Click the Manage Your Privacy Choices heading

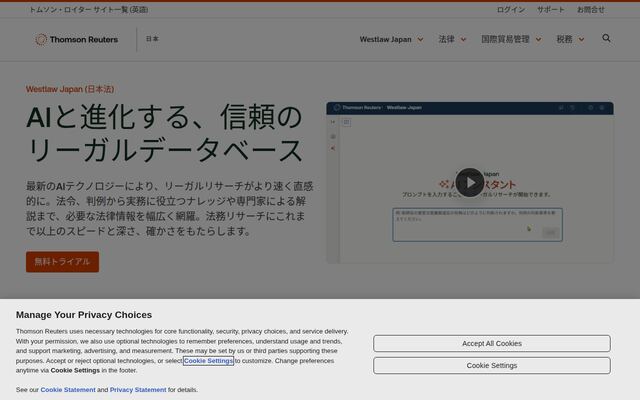click(84, 315)
